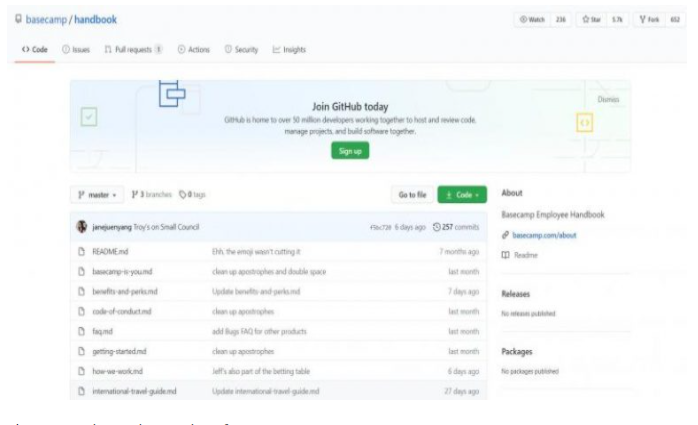Open watchers count 236
This screenshot has height=425, width=698.
[561, 20]
